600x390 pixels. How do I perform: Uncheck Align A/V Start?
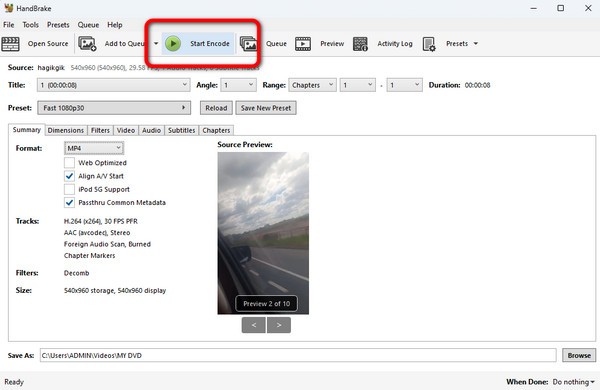coord(69,176)
